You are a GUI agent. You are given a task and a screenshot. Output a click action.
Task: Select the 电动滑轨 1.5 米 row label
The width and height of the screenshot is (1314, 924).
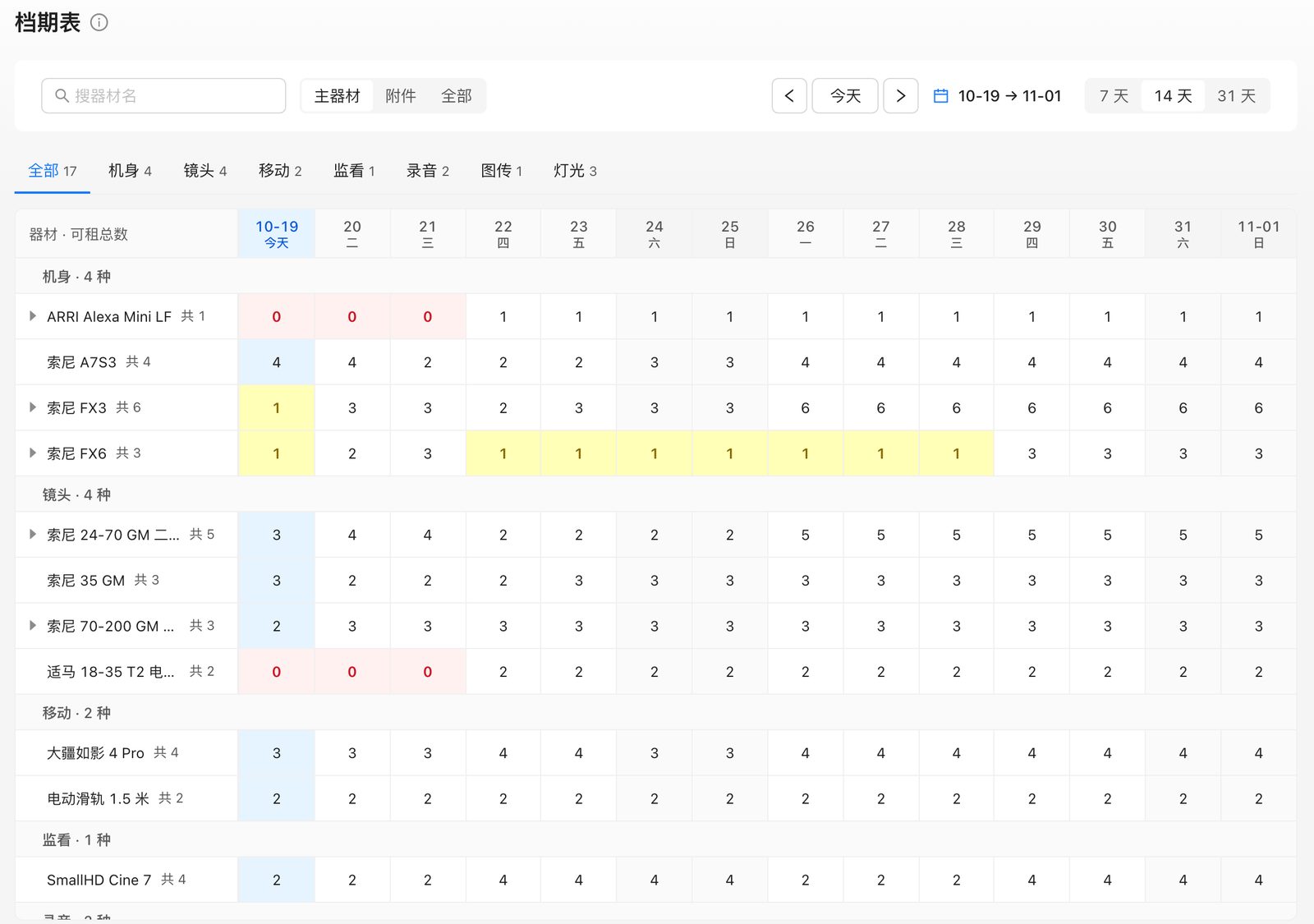click(98, 798)
